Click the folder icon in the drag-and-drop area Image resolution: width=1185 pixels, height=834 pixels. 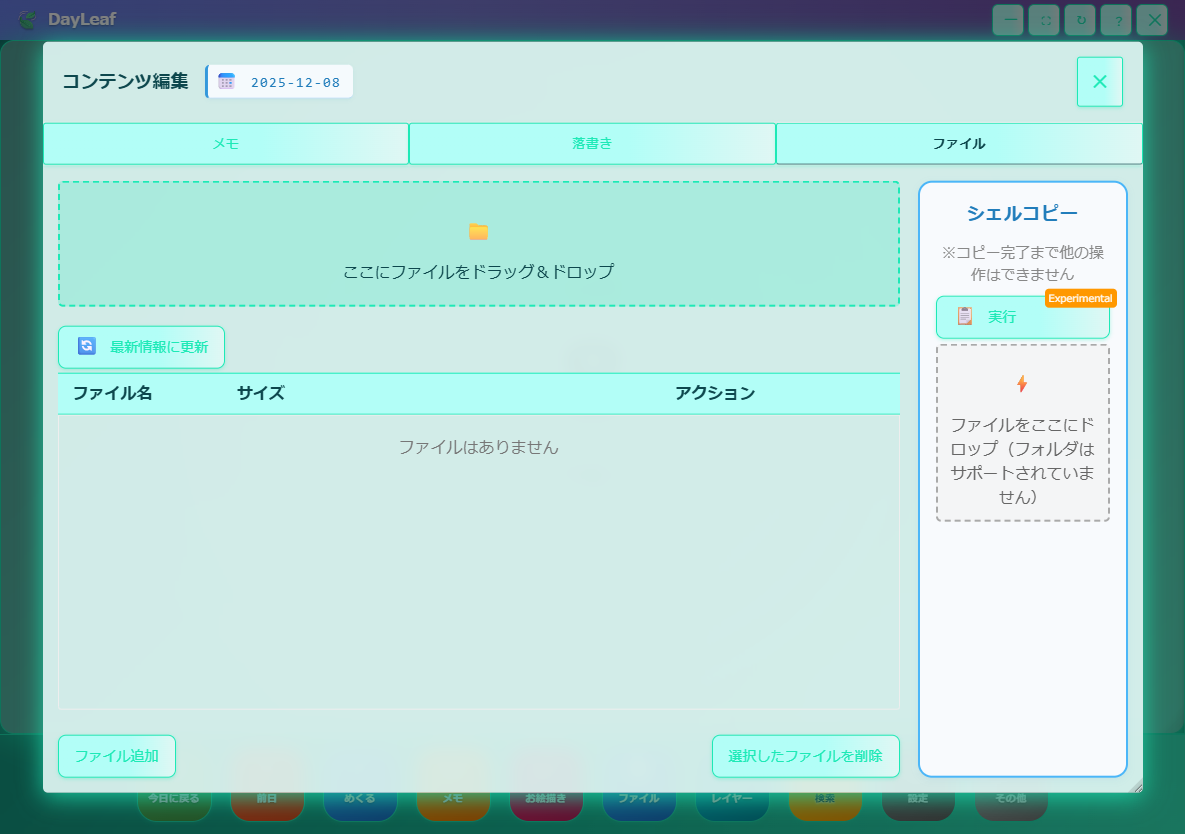tap(478, 232)
